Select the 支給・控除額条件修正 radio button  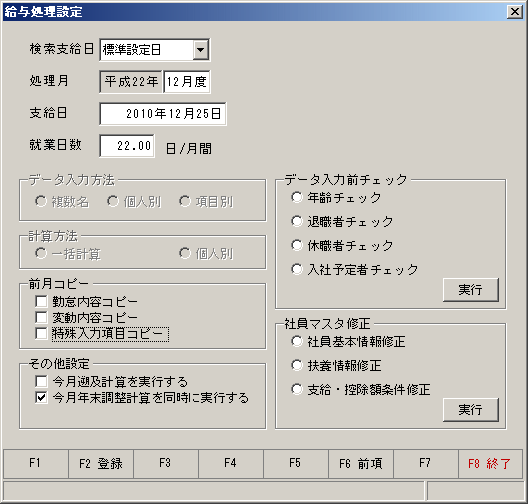tap(297, 390)
